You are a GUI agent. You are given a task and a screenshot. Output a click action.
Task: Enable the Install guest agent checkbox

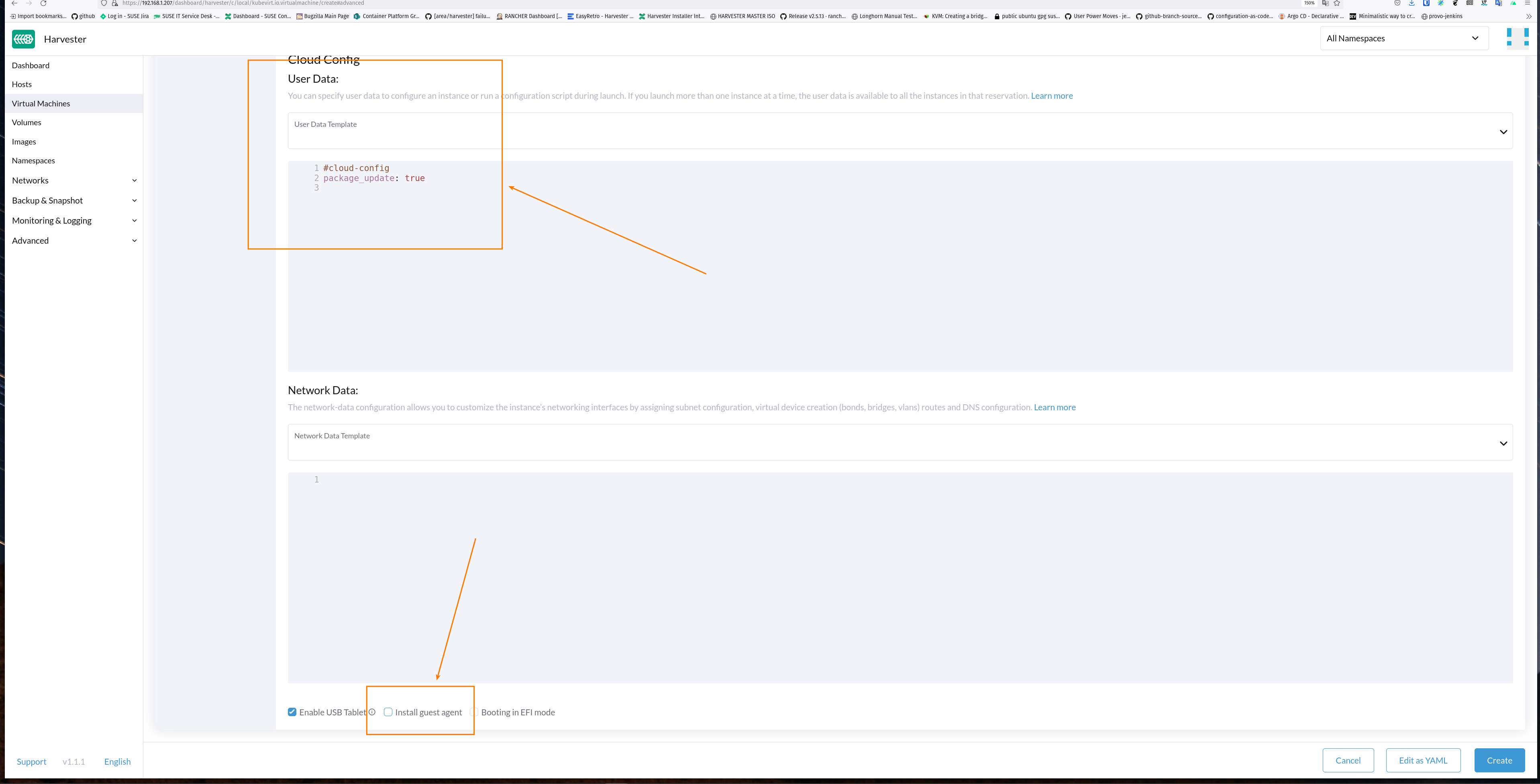coord(388,712)
